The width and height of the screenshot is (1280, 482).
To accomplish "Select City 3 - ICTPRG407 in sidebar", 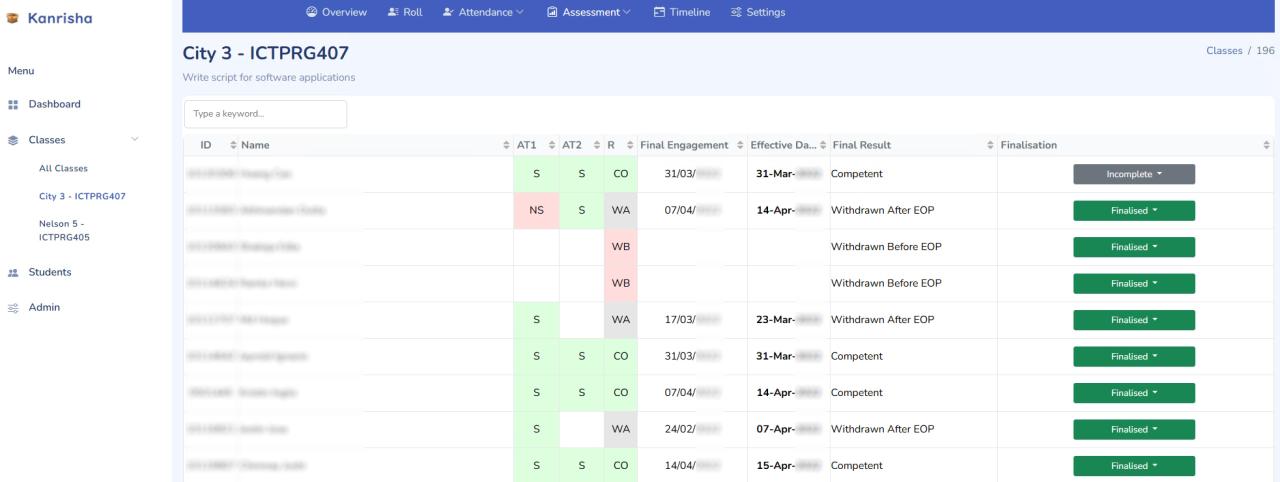I will point(82,196).
